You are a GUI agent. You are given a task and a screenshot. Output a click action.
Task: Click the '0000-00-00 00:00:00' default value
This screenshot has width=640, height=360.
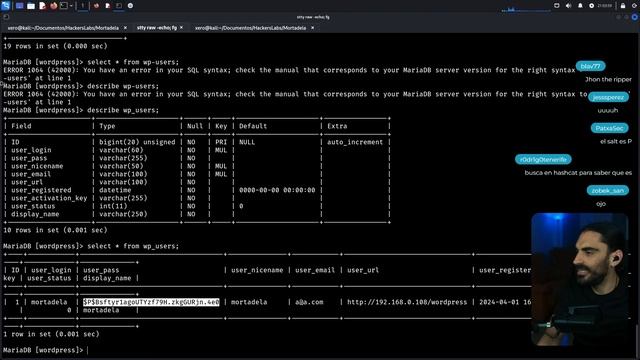click(x=277, y=190)
